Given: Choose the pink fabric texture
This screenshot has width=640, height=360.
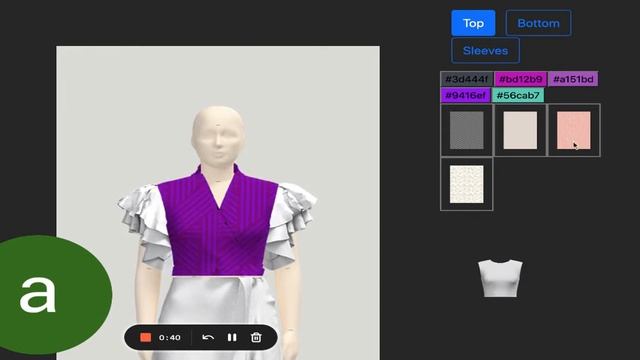Looking at the screenshot, I should point(573,130).
